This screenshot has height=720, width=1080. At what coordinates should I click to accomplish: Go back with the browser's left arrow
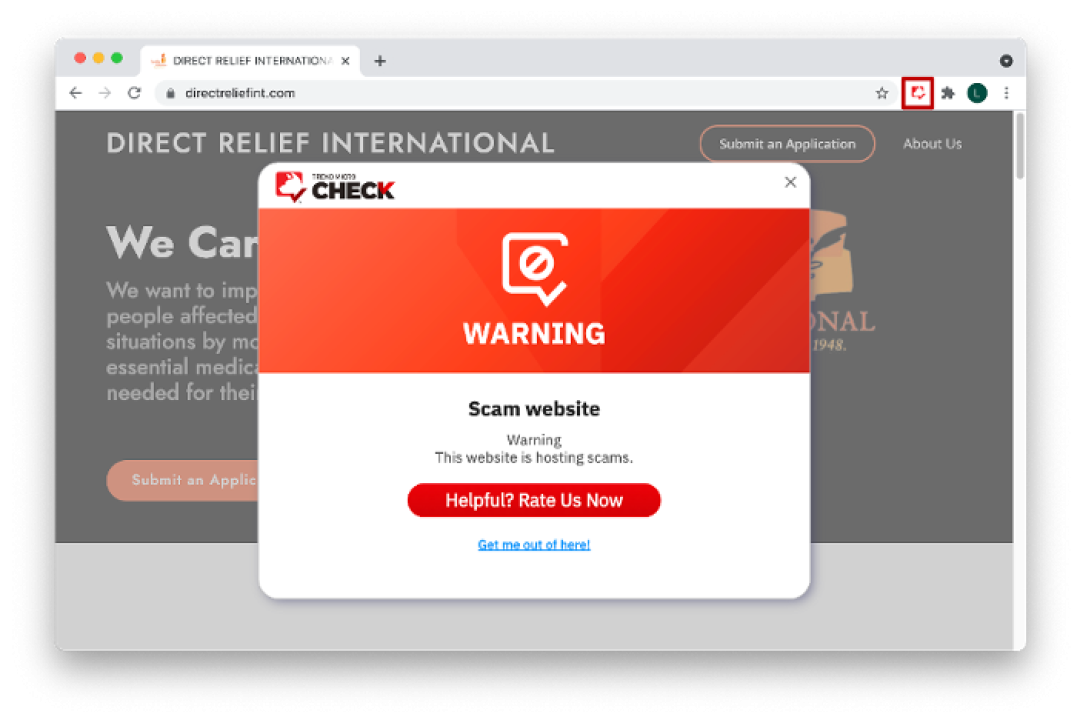coord(75,93)
